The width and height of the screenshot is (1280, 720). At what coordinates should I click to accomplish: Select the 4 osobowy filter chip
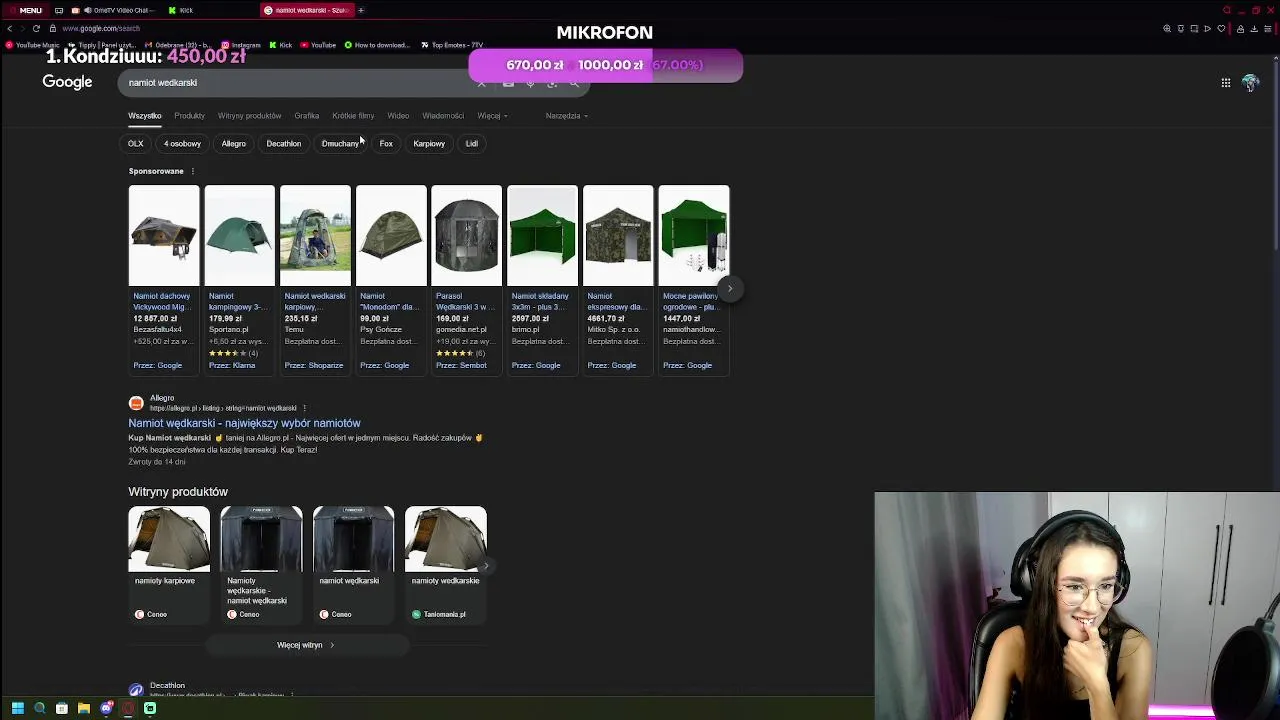tap(182, 144)
